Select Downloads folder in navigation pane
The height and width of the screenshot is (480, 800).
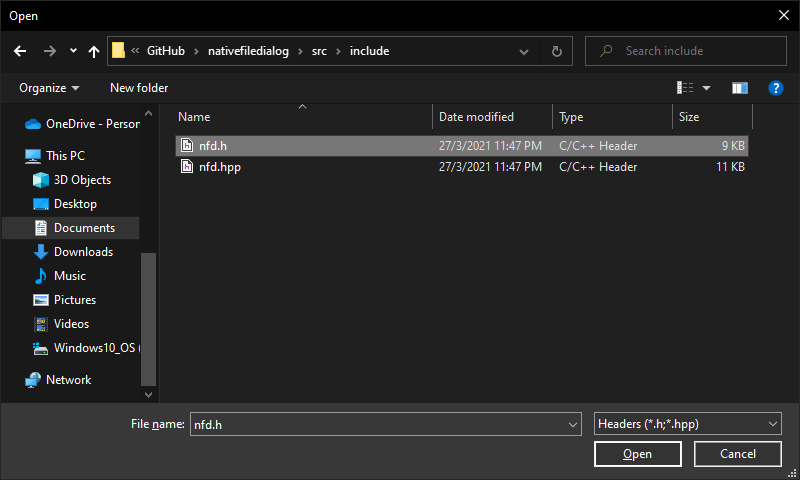coord(82,252)
